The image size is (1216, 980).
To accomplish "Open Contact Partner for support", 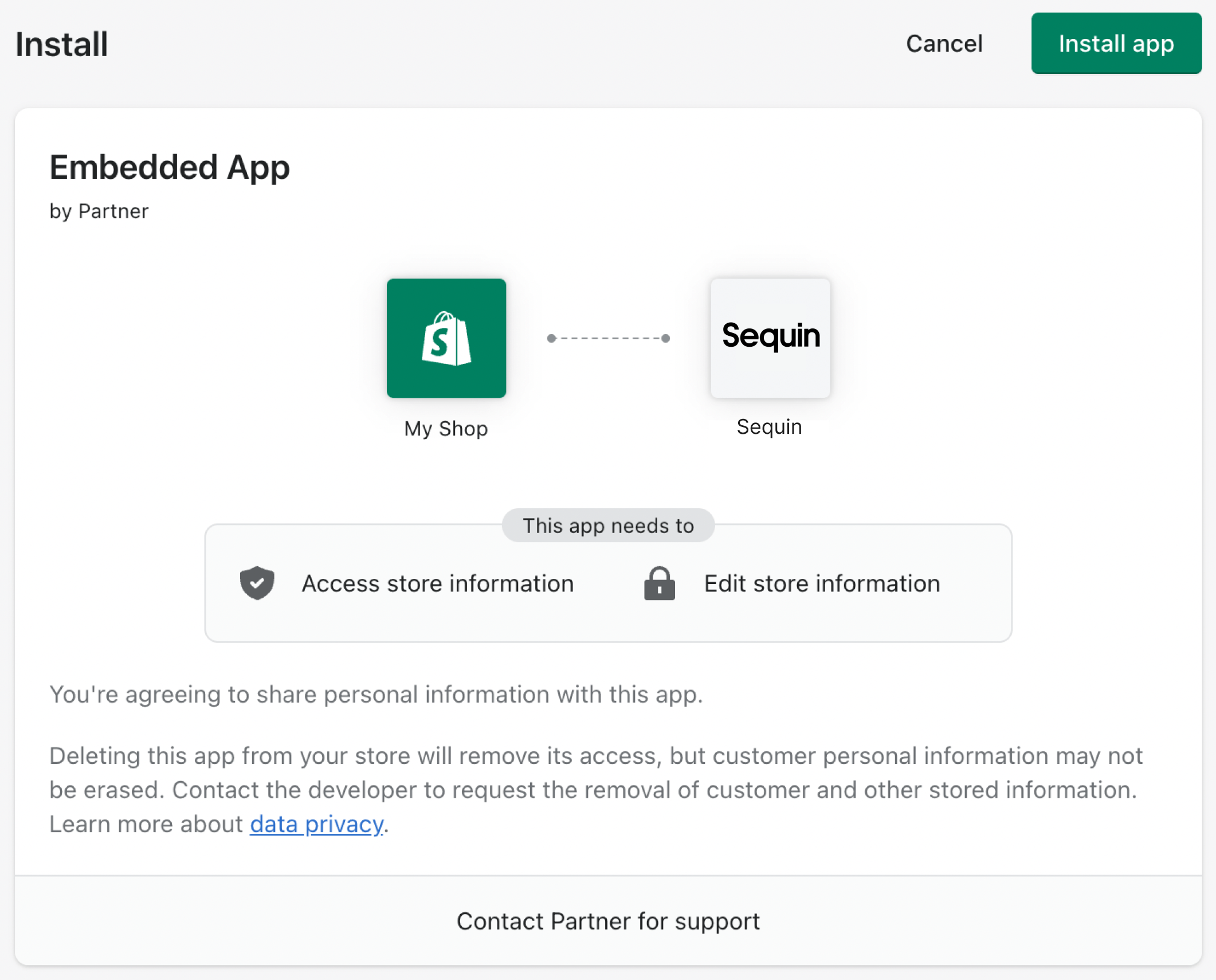I will click(608, 921).
